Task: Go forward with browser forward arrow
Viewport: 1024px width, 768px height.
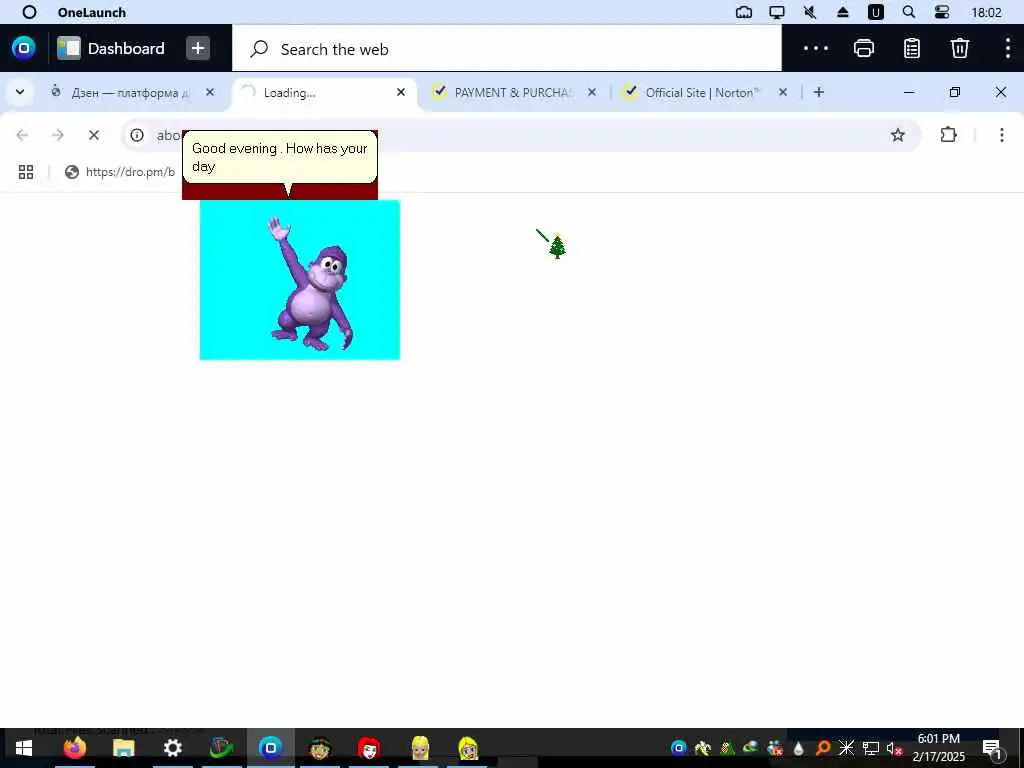Action: [x=58, y=135]
